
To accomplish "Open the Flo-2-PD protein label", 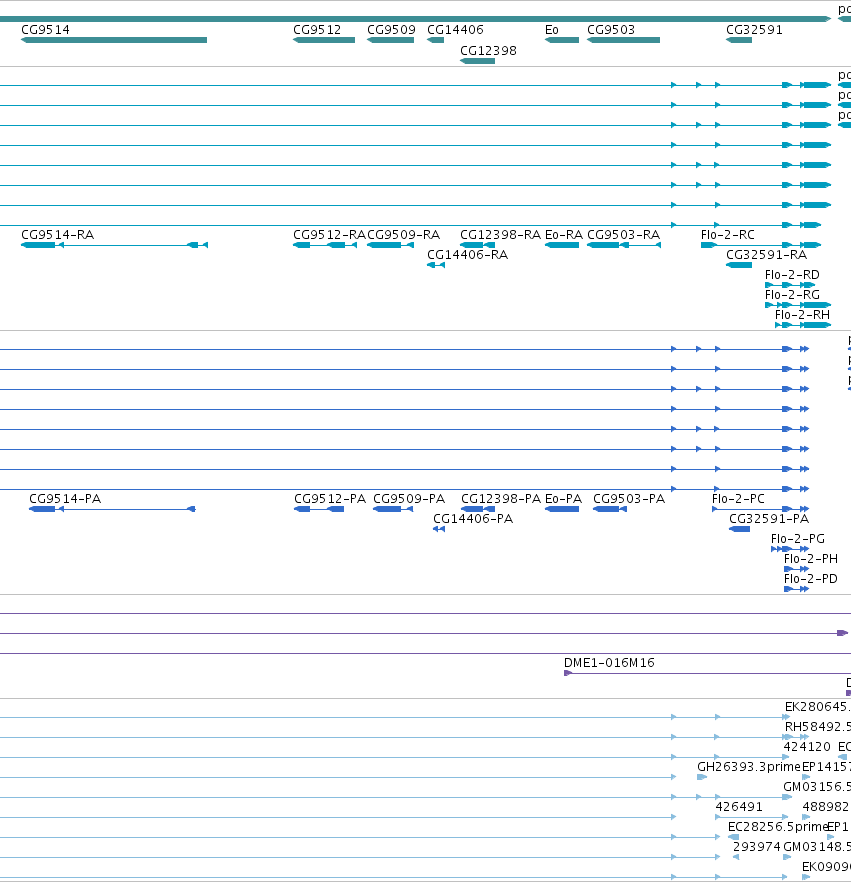I will 811,579.
